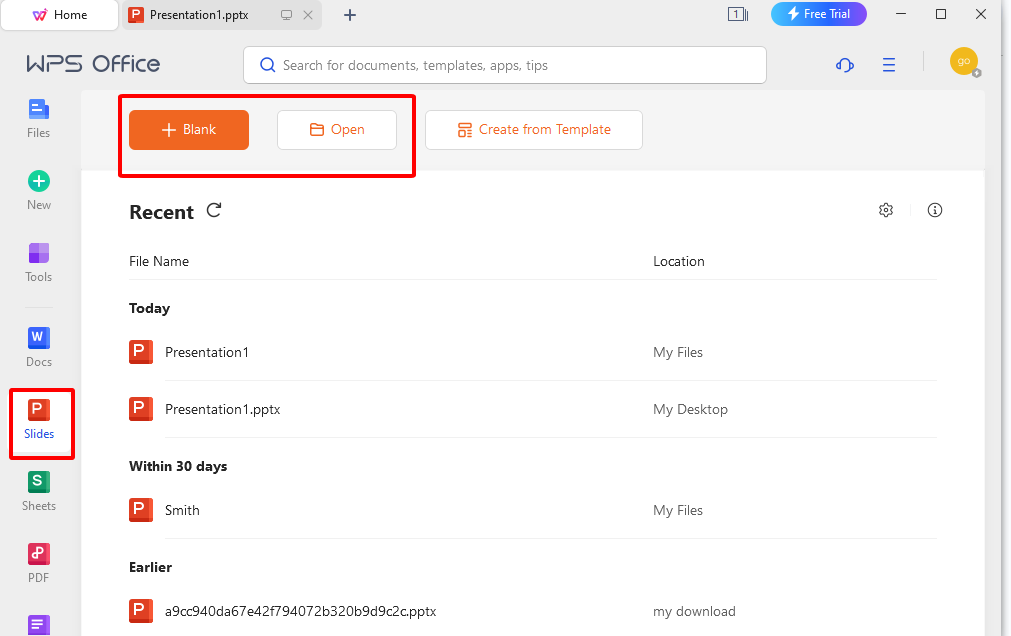Click the info icon beside settings
The width and height of the screenshot is (1011, 636).
[x=935, y=210]
